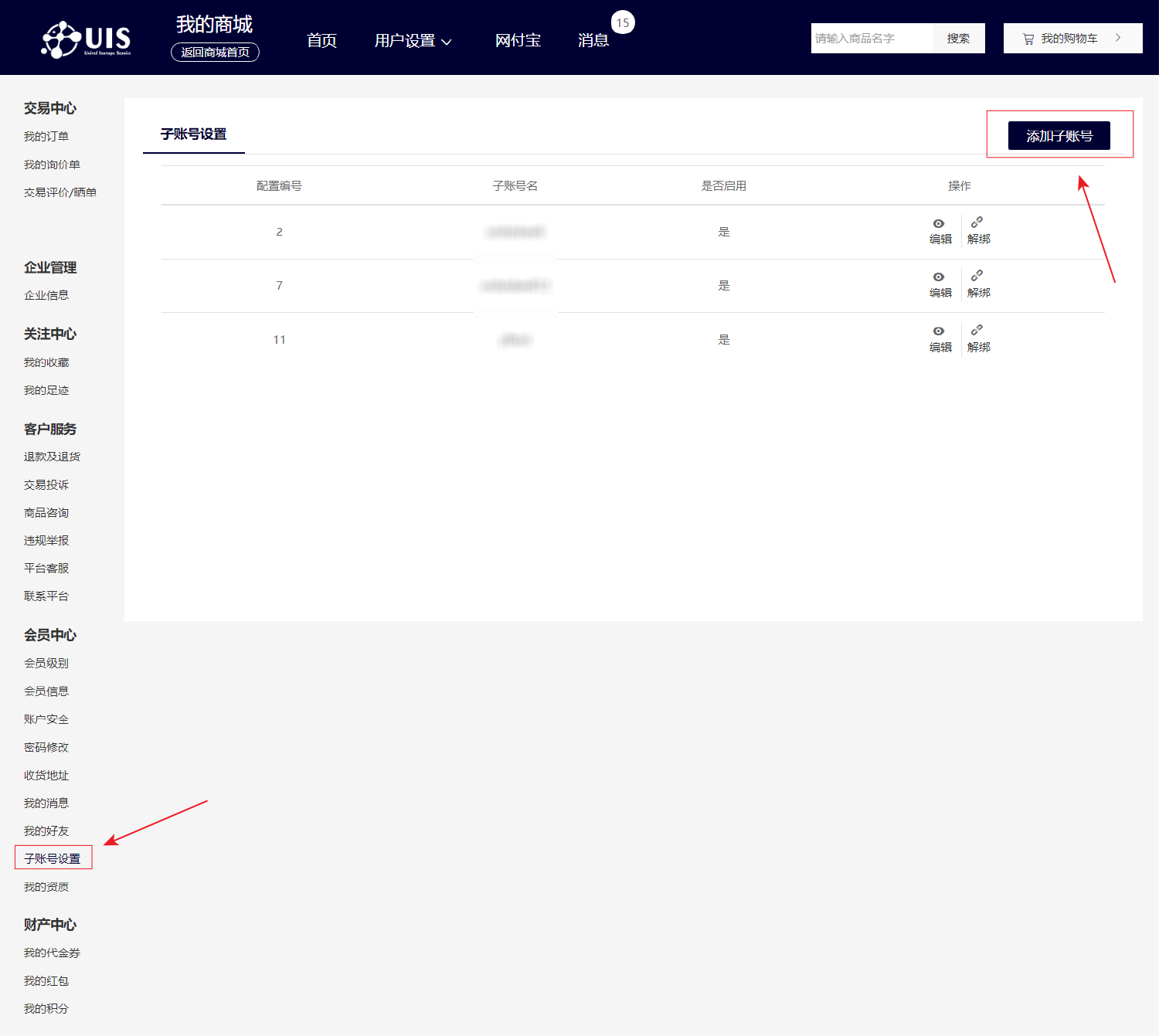This screenshot has width=1159, height=1036.
Task: Open 我的购物车 arrow chevron
Action: click(x=1118, y=38)
